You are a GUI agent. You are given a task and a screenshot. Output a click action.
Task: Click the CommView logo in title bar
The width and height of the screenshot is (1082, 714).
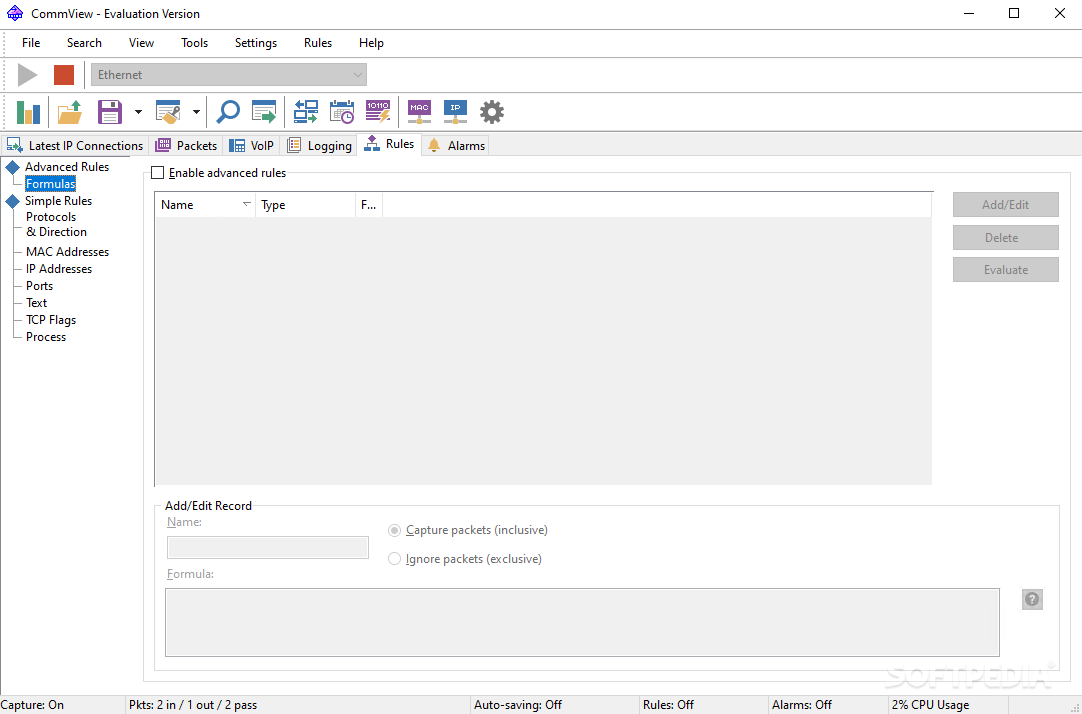[14, 13]
